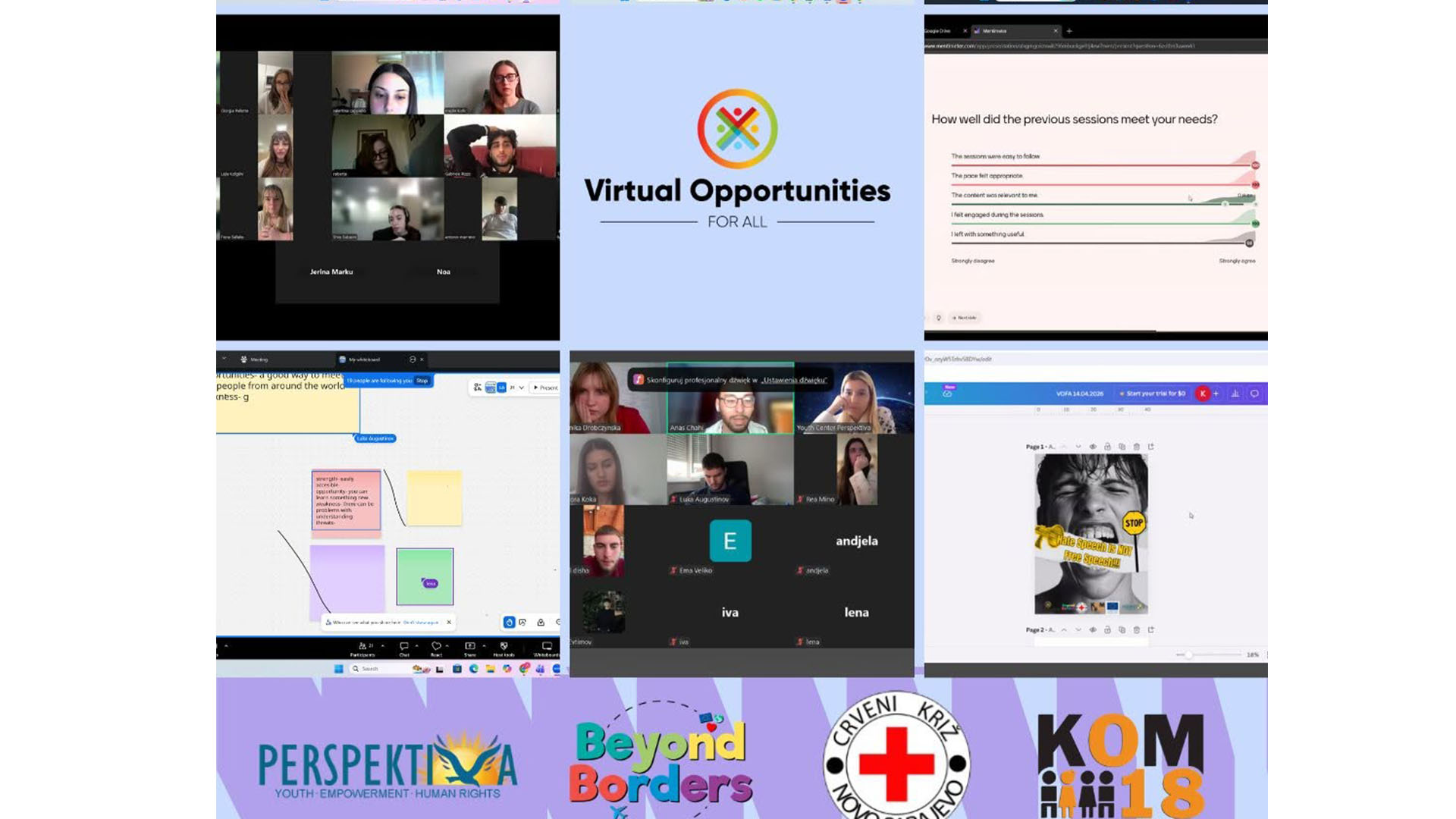Open Canva analytics bar chart icon

(1235, 394)
